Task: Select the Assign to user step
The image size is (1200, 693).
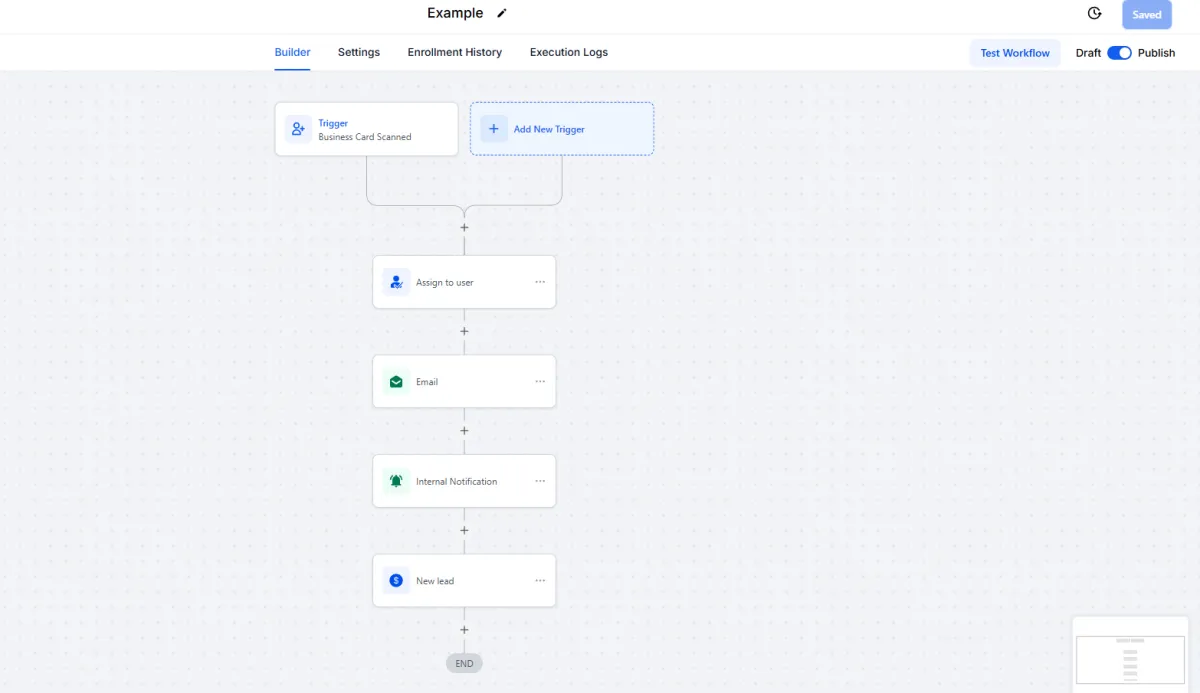Action: pyautogui.click(x=464, y=282)
